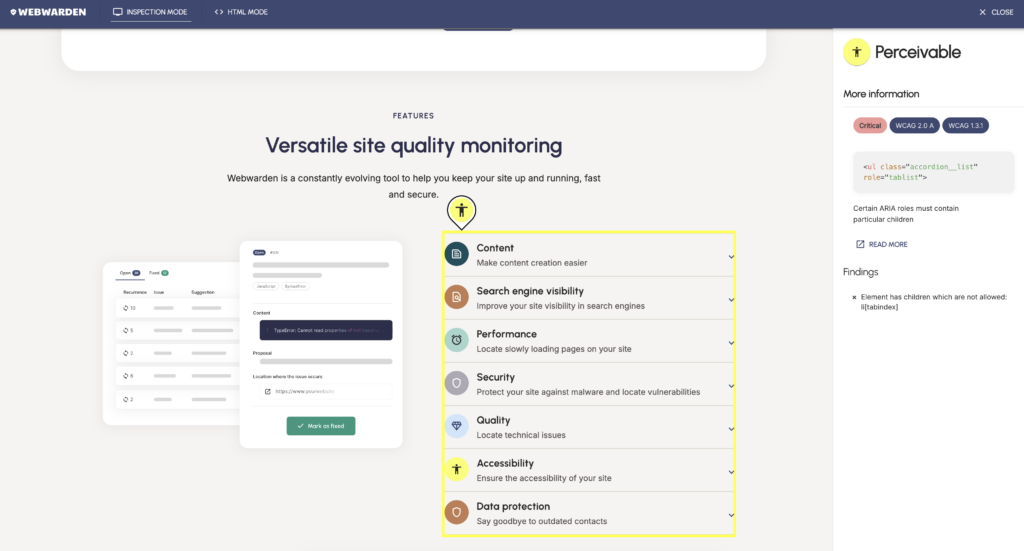Expand the Performance accordion chevron

coord(731,342)
